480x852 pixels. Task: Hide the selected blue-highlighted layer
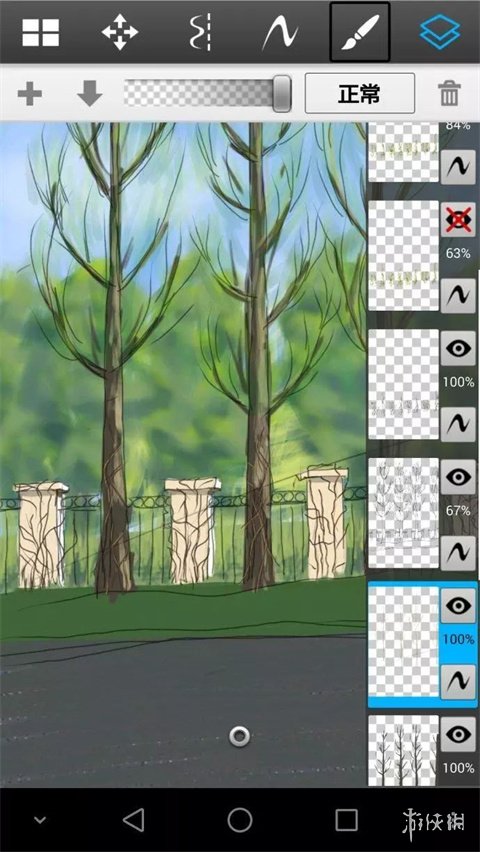(x=458, y=606)
